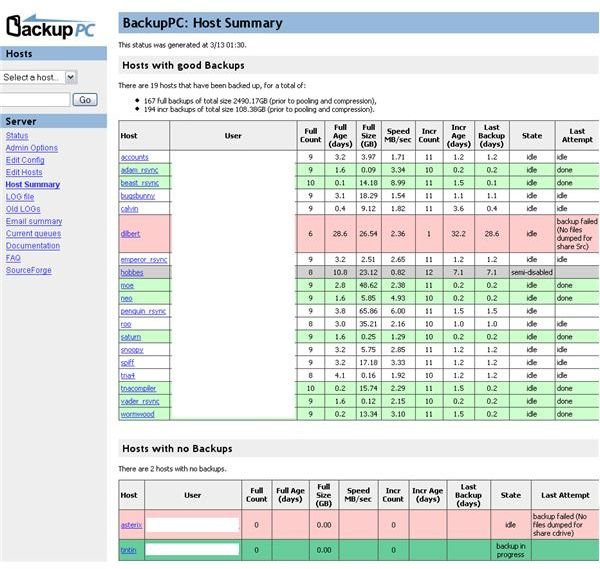The height and width of the screenshot is (569, 600).
Task: Click full size 65.86 in penguin_rsync row
Action: (368, 311)
